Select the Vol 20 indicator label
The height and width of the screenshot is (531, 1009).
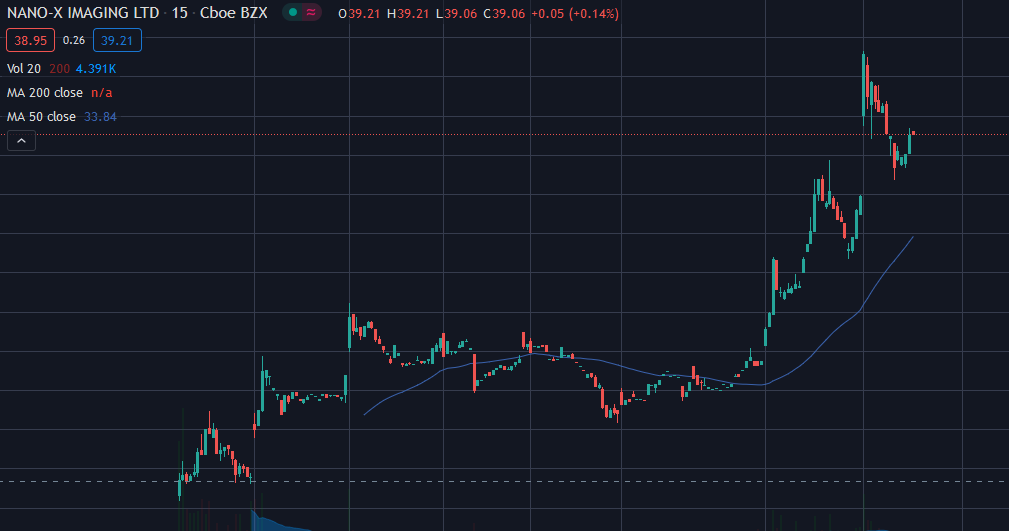24,69
